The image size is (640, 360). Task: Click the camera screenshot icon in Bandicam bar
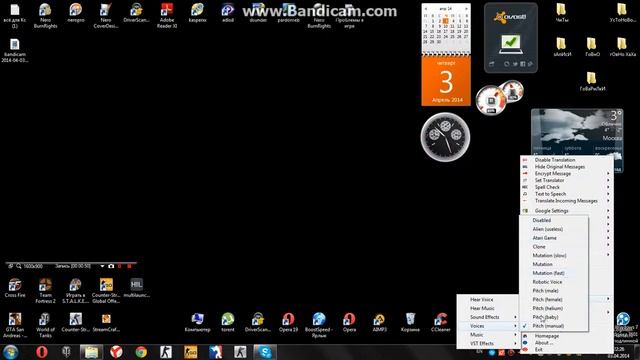pos(111,266)
